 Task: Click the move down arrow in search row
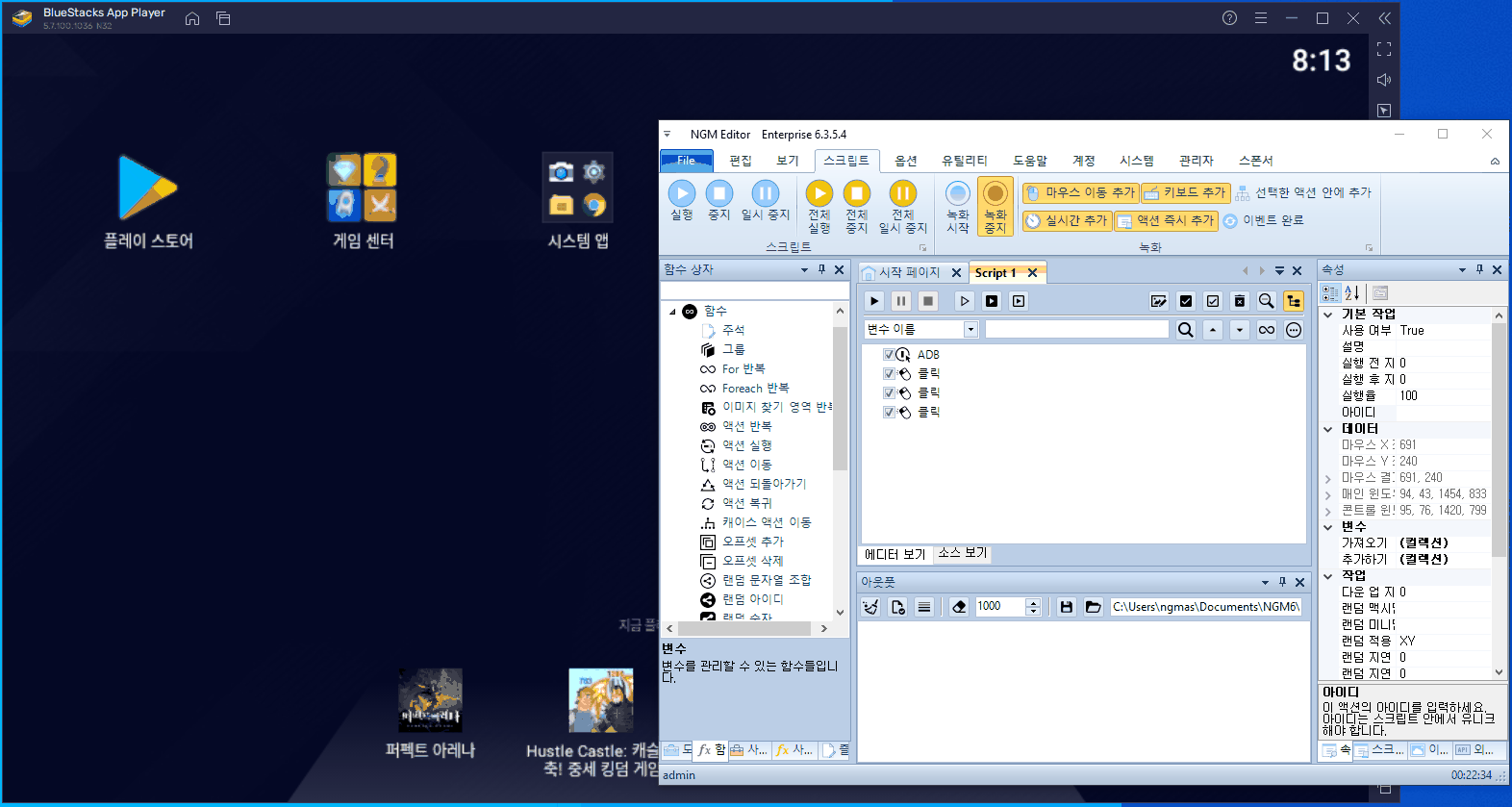[1240, 330]
